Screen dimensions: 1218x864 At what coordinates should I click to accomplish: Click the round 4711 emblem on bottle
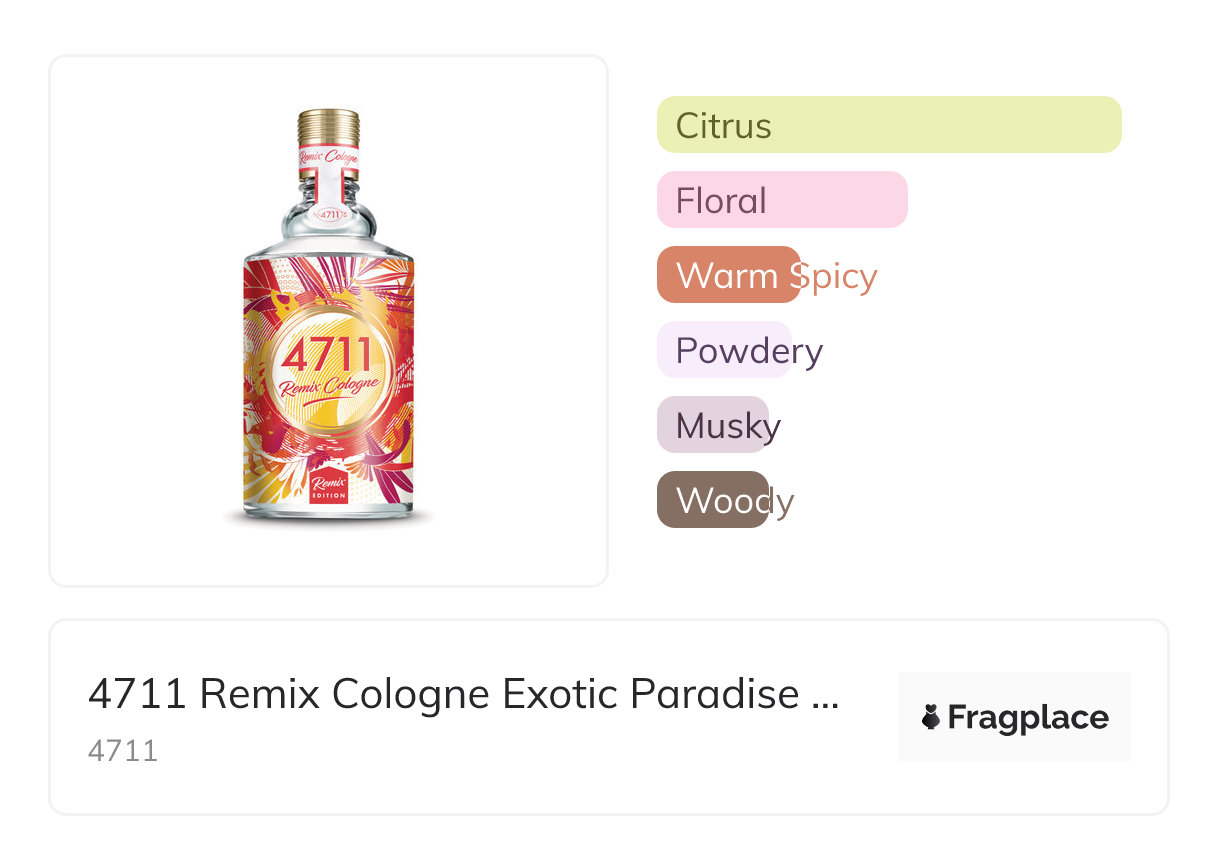click(x=328, y=365)
